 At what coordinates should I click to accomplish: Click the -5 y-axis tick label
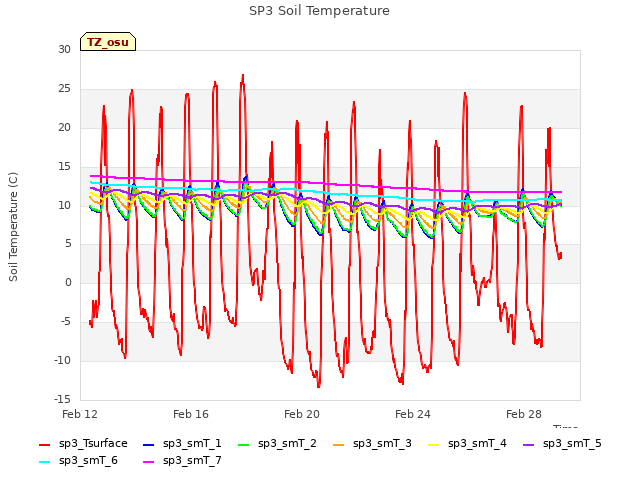click(64, 322)
